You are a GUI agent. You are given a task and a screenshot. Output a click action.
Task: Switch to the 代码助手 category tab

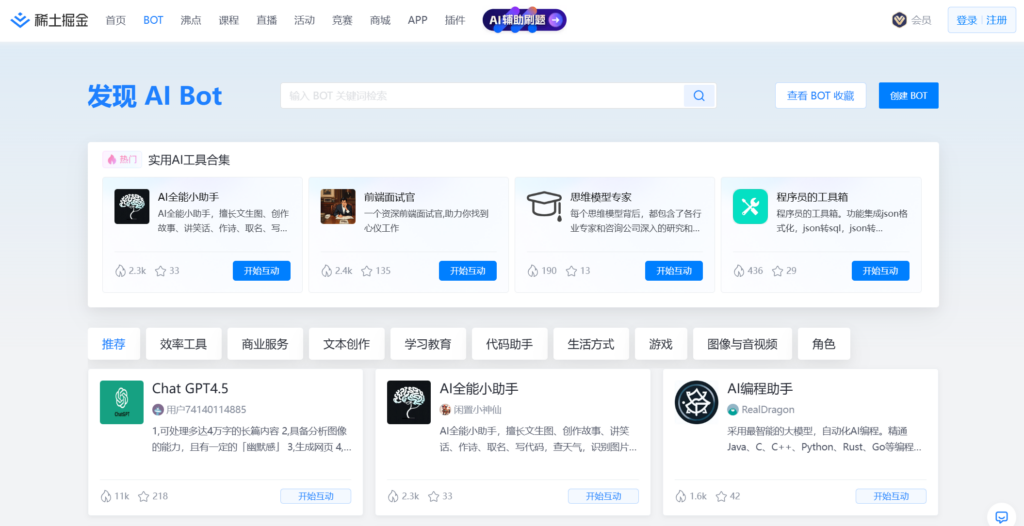coord(509,344)
